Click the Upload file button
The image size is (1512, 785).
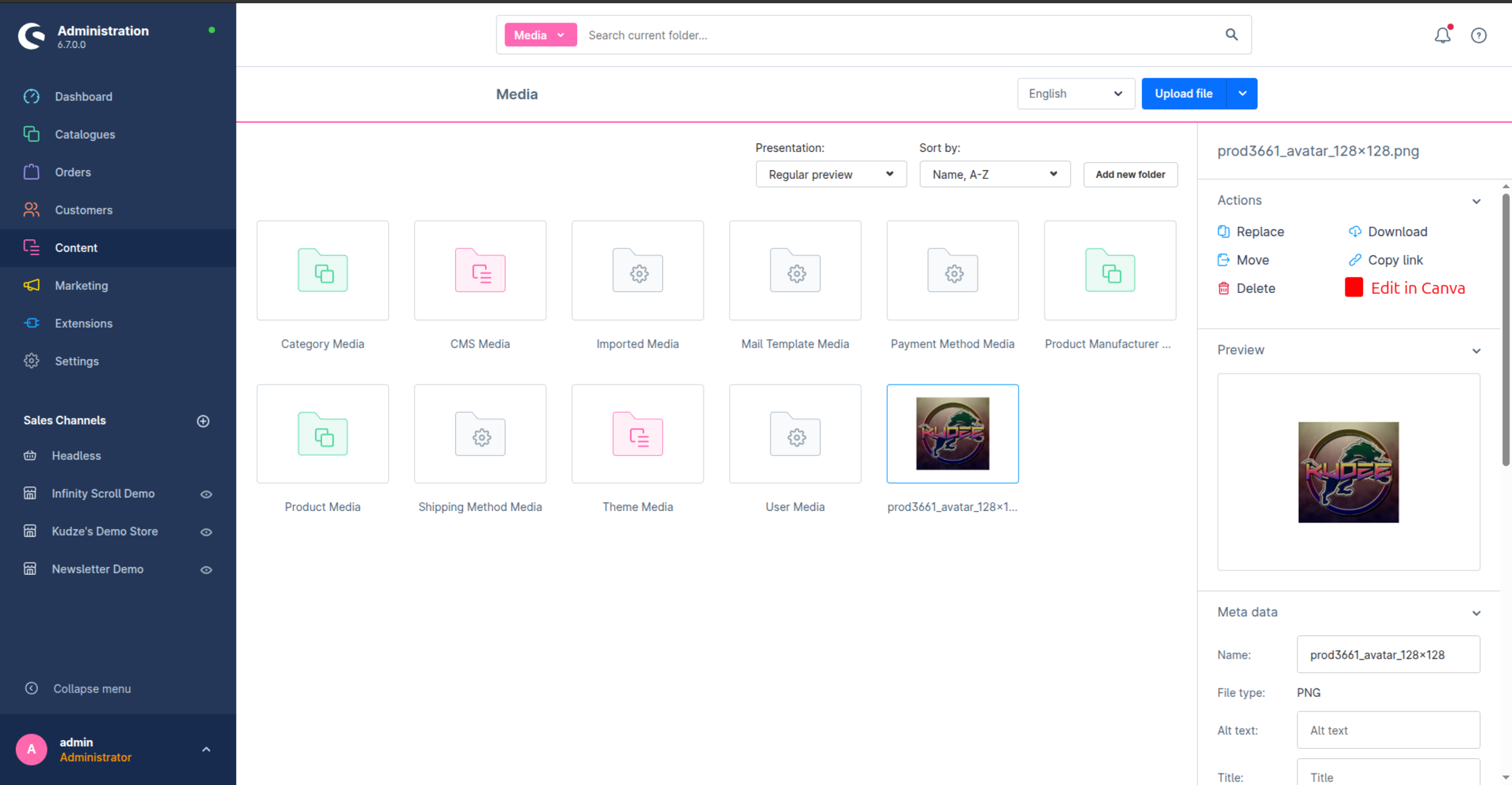[1183, 94]
